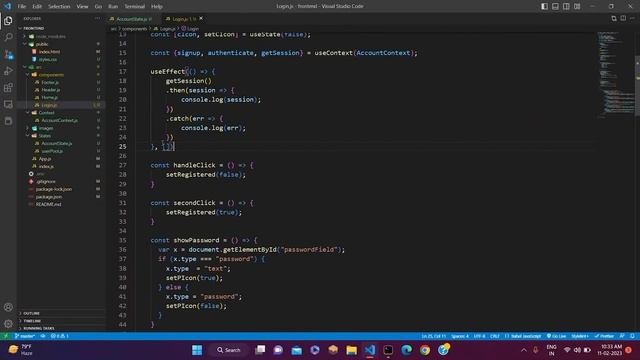Image resolution: width=640 pixels, height=360 pixels.
Task: Open the Accounts menu in the activity bar
Action: [x=8, y=307]
